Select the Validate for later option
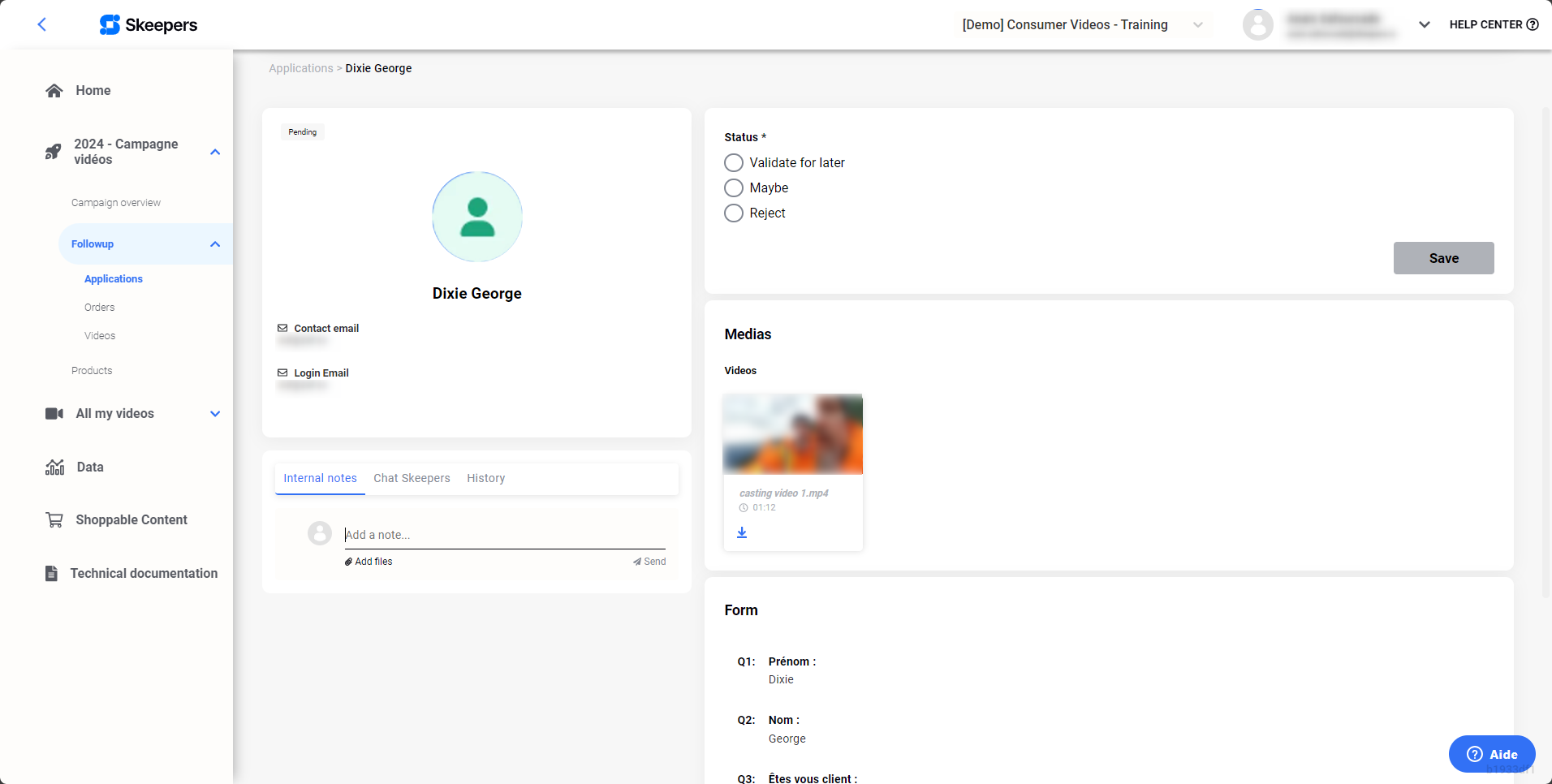 (734, 163)
